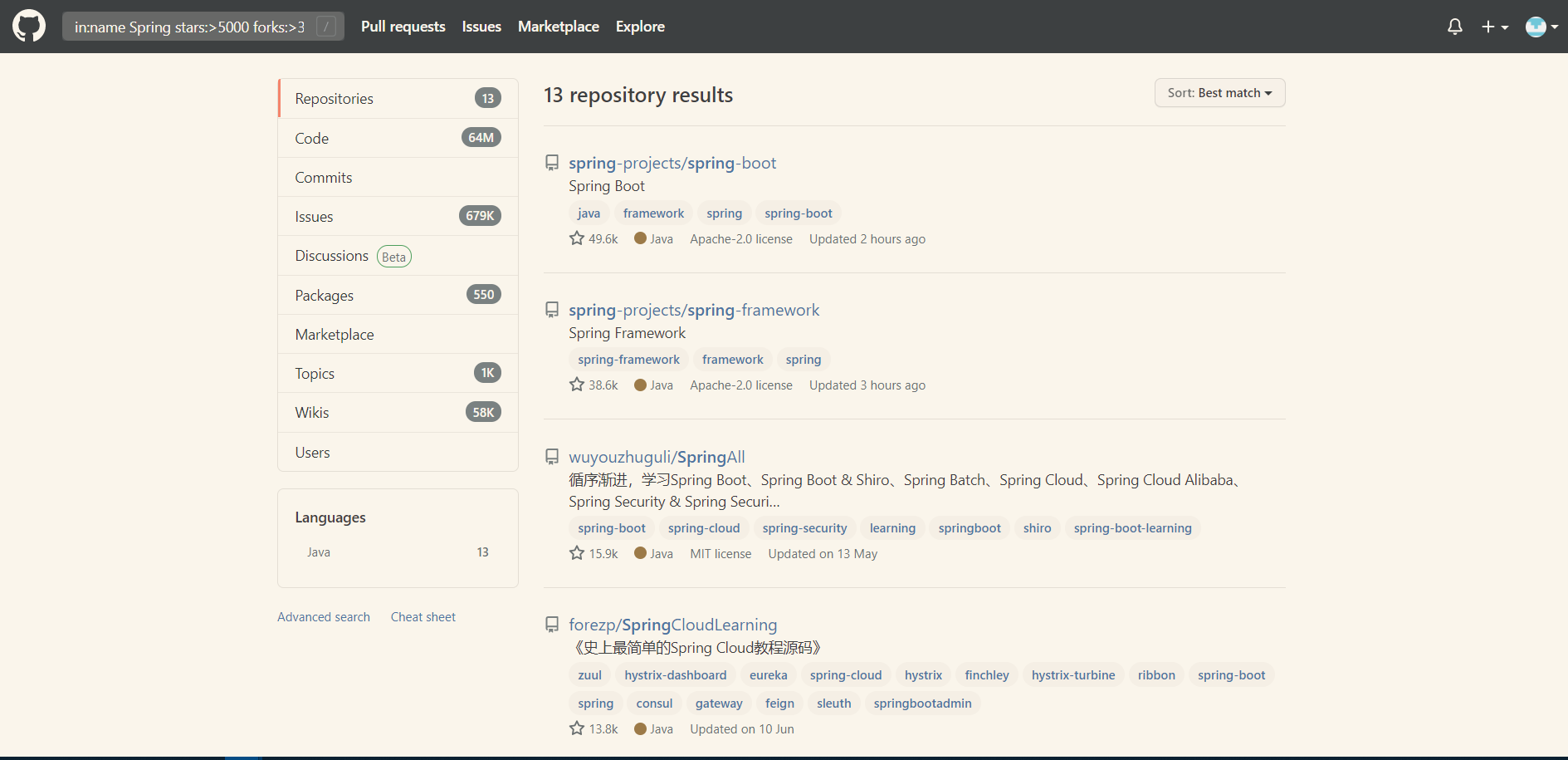Click the star icon showing 49.6k
Screen dimensions: 1568x760
click(x=577, y=238)
